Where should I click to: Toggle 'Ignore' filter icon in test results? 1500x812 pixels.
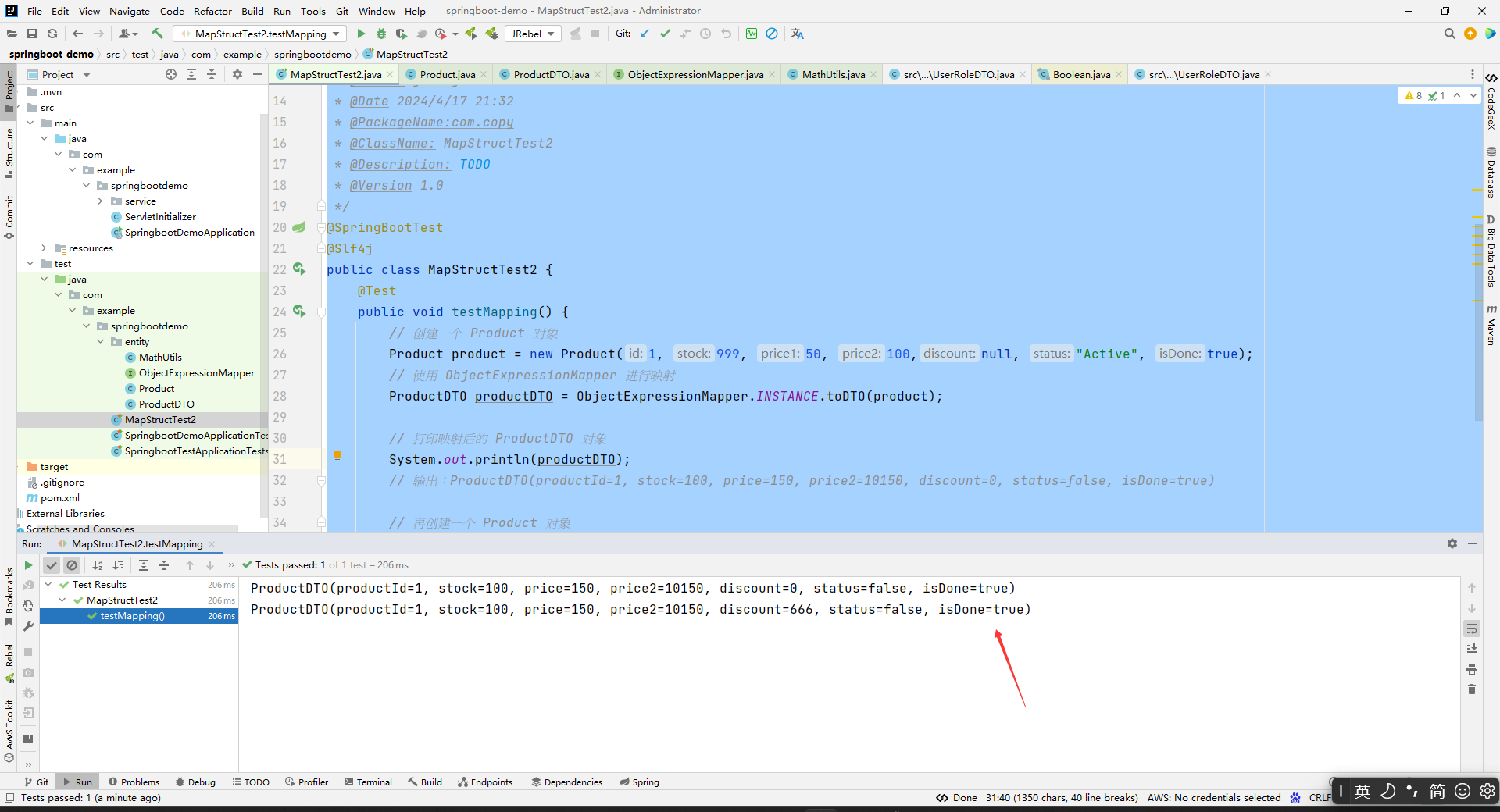(72, 565)
